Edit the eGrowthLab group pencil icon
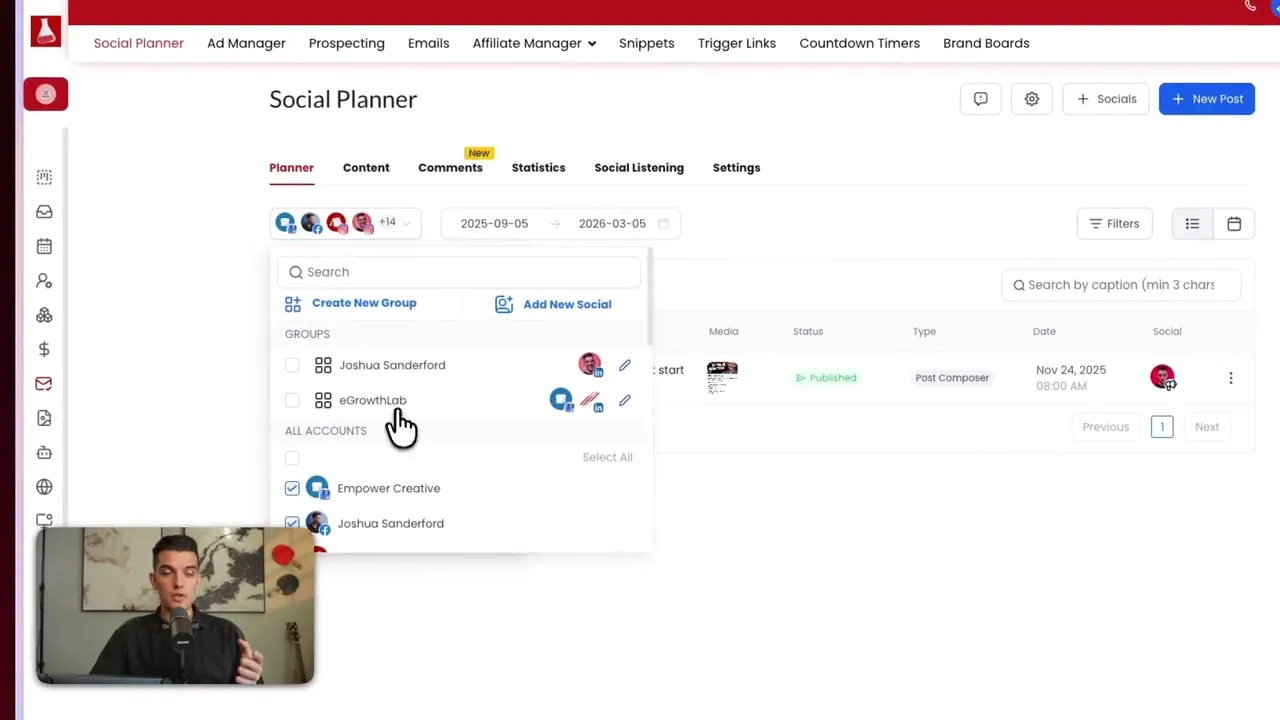 tap(625, 400)
